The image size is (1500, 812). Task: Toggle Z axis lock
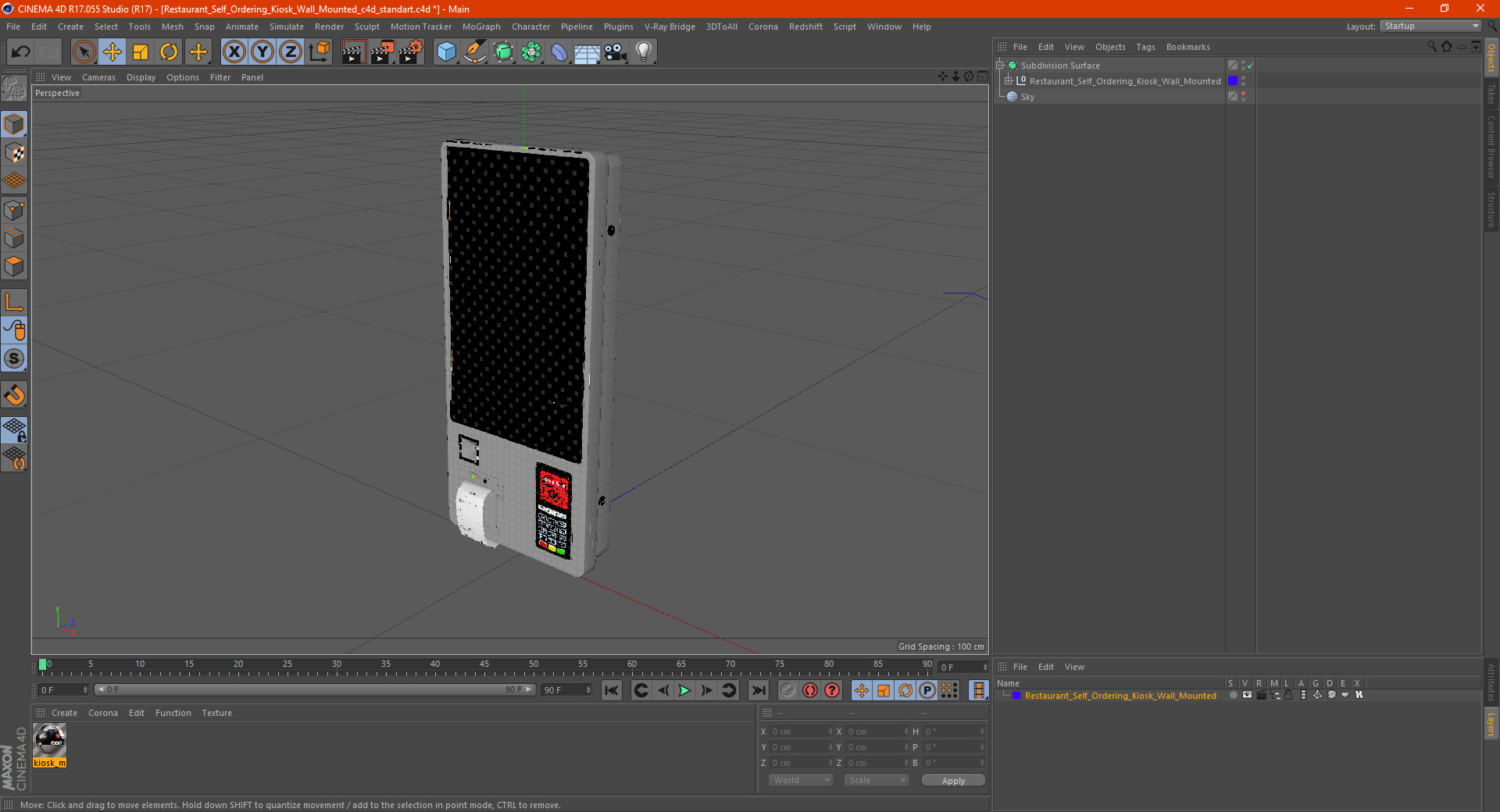291,52
